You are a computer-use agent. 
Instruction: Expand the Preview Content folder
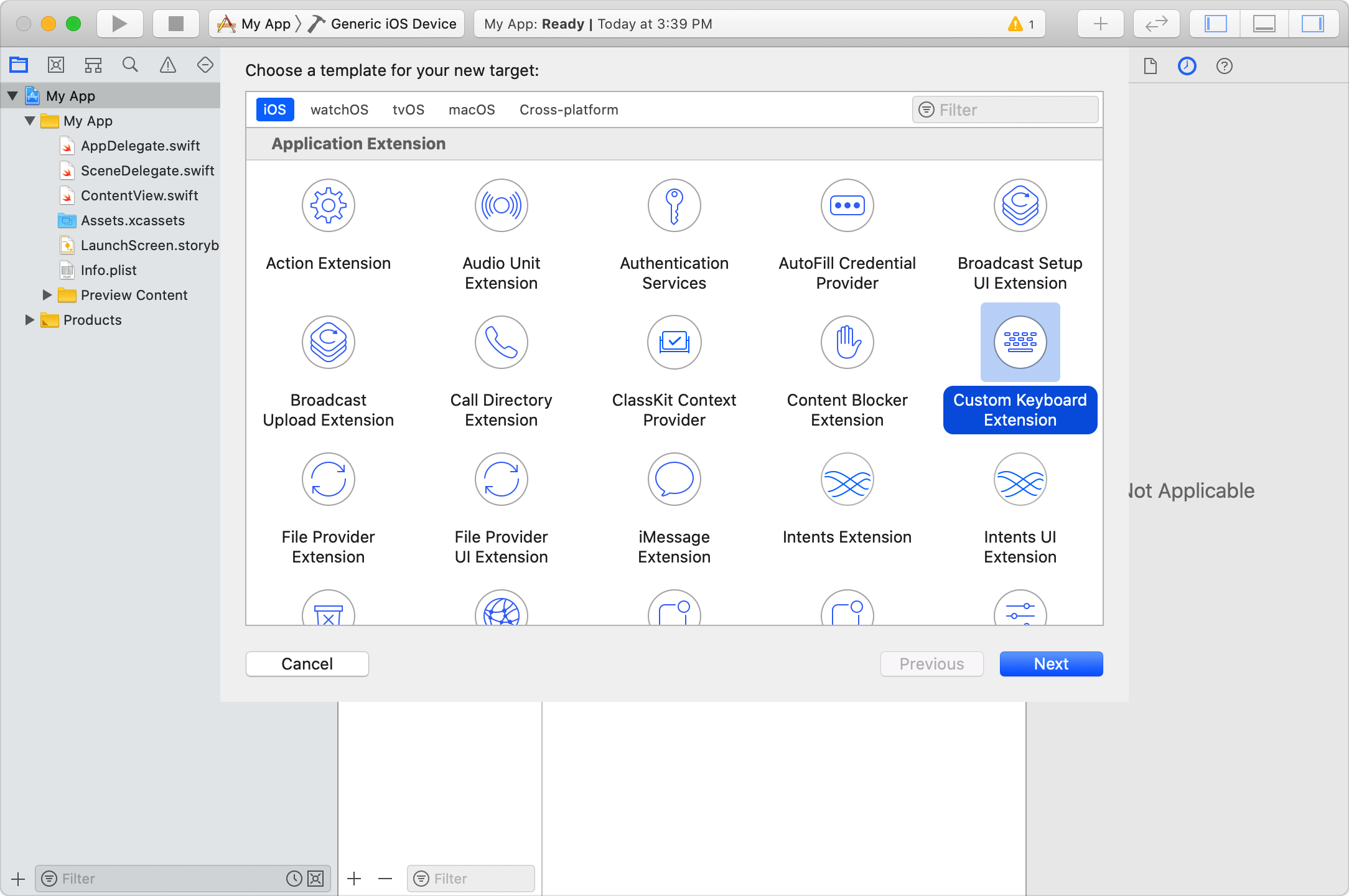[47, 295]
